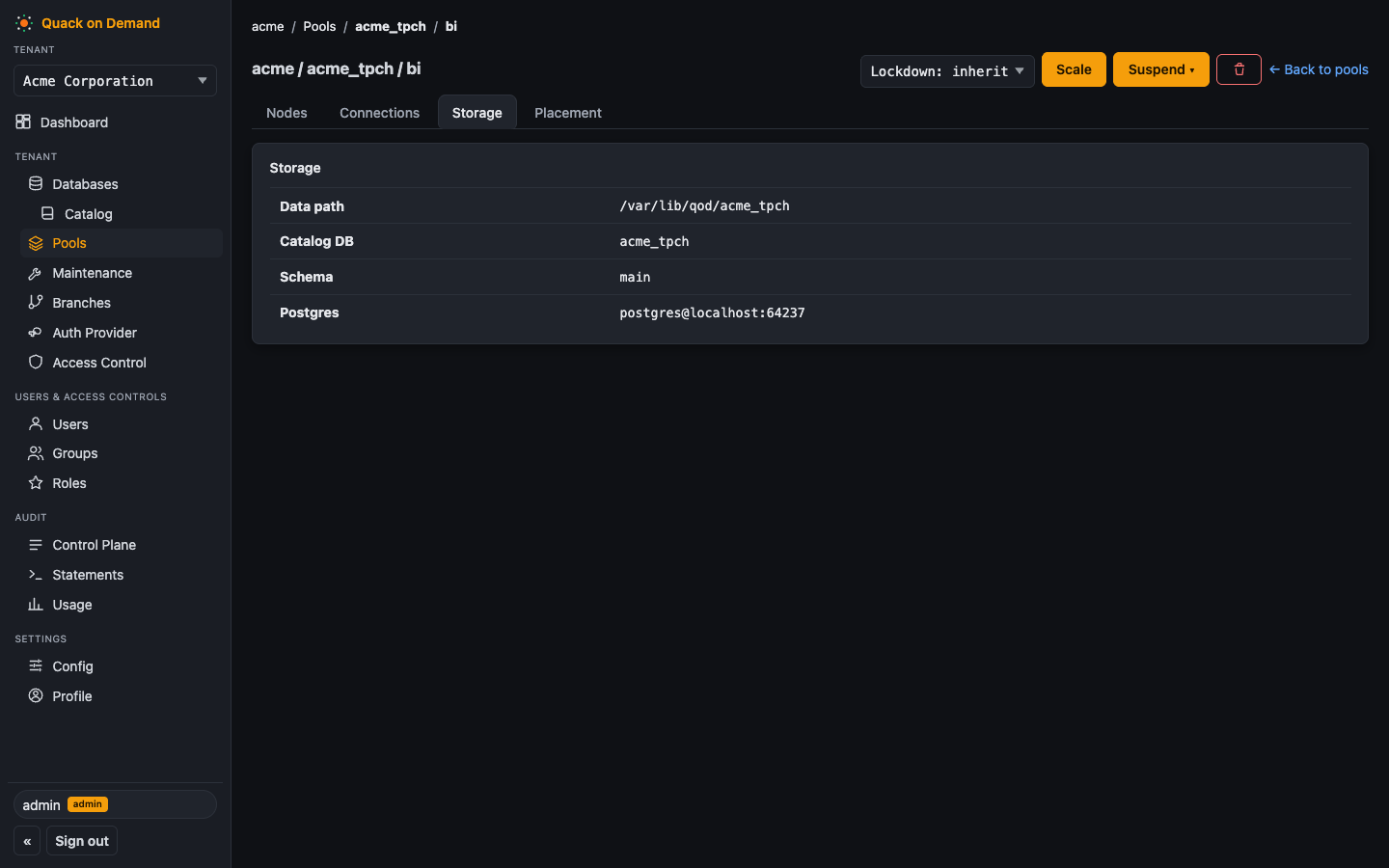
Task: Click the acme breadcrumb link
Action: (268, 26)
